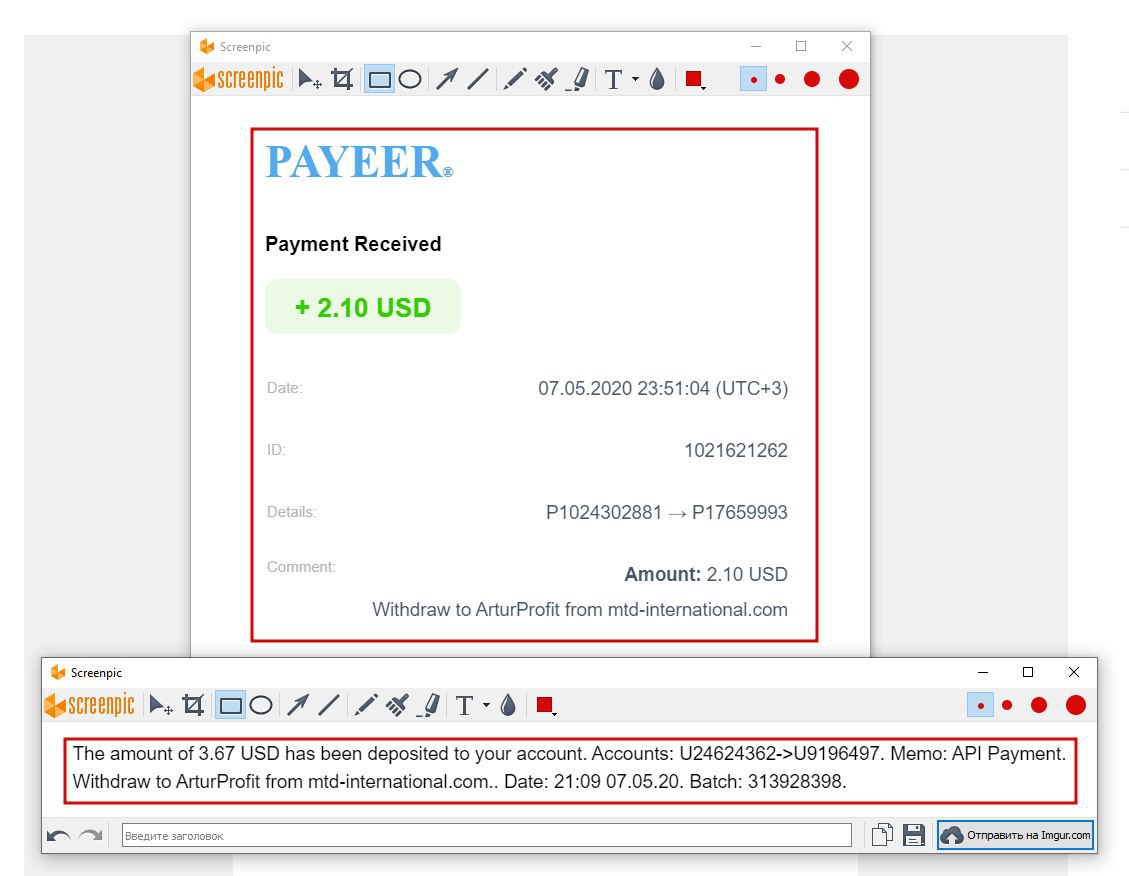1129x876 pixels.
Task: Select move tool in bottom Screenpic window
Action: pyautogui.click(x=161, y=705)
